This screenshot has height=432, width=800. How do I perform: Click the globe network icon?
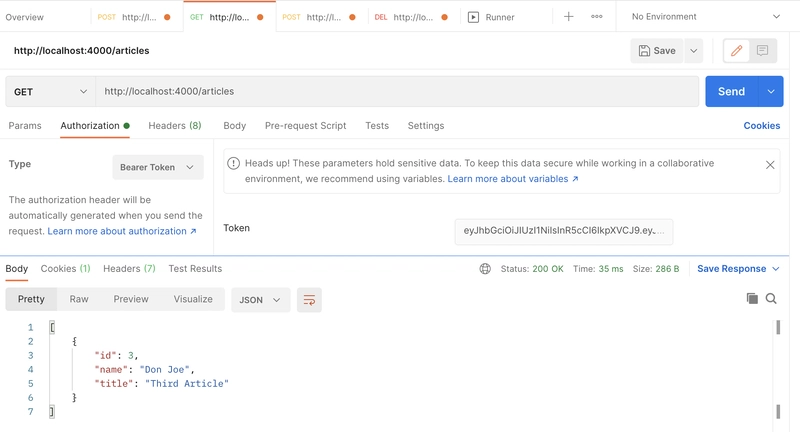click(x=485, y=269)
